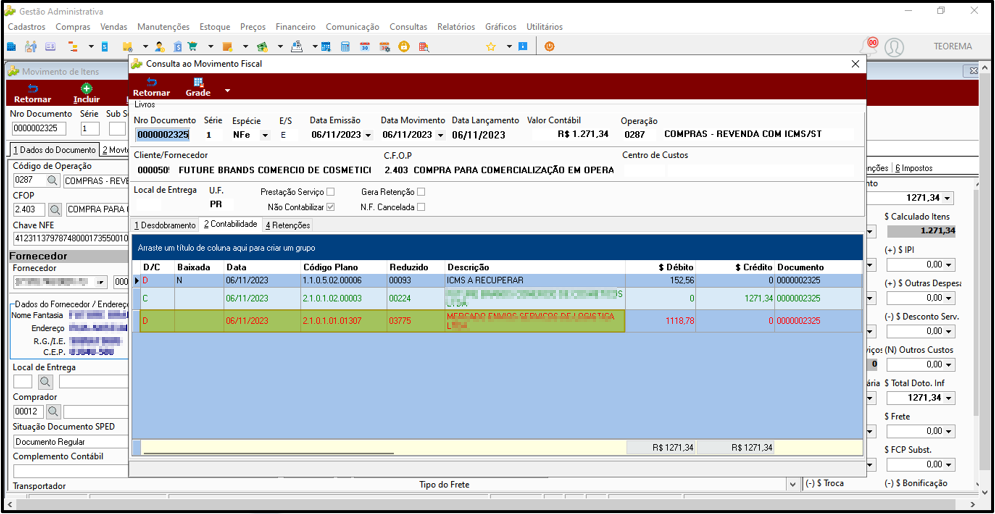Toggle the Gera Retenção checkbox
The height and width of the screenshot is (514, 995).
tap(421, 192)
